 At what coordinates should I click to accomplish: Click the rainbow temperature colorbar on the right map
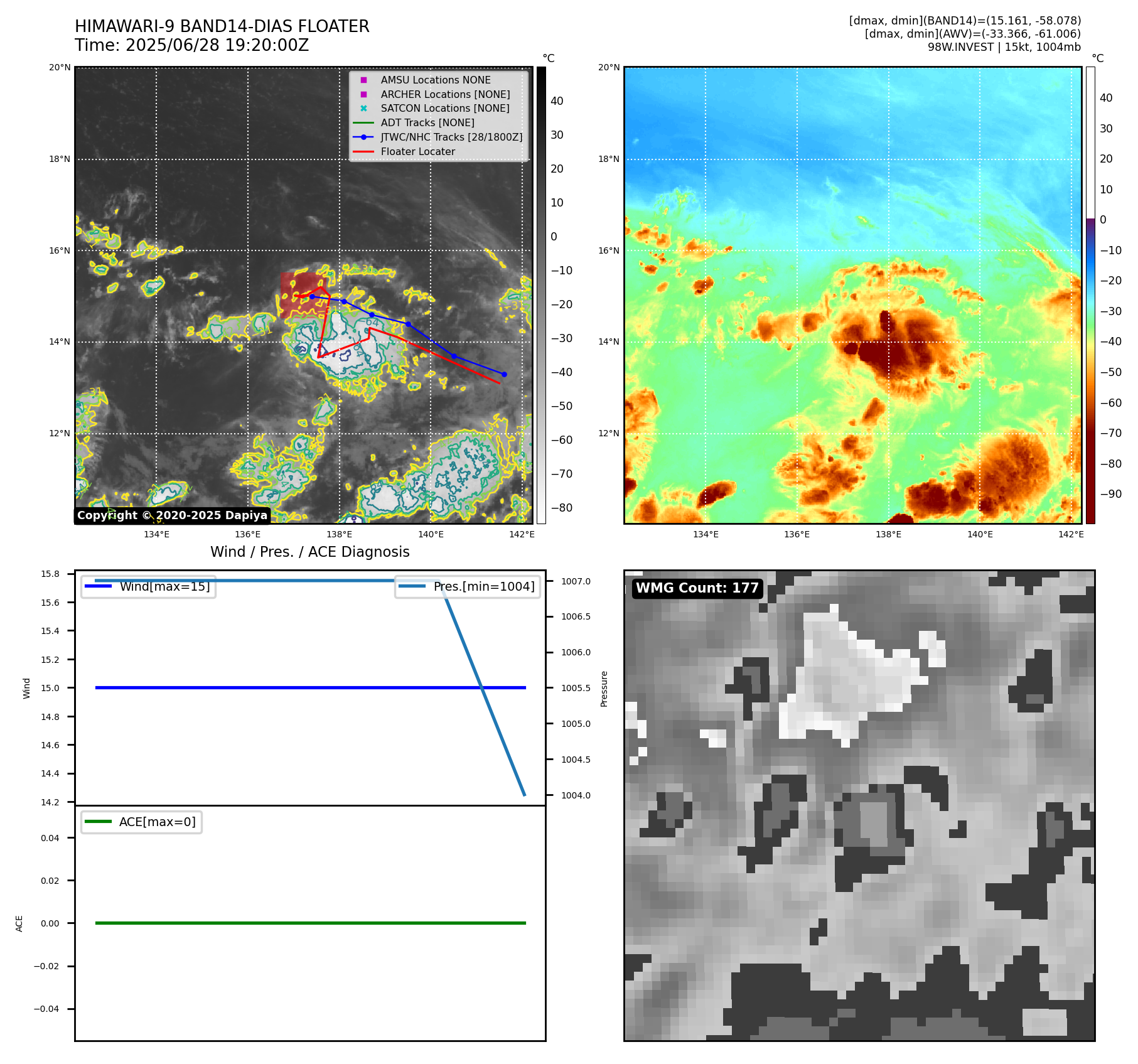click(1090, 295)
